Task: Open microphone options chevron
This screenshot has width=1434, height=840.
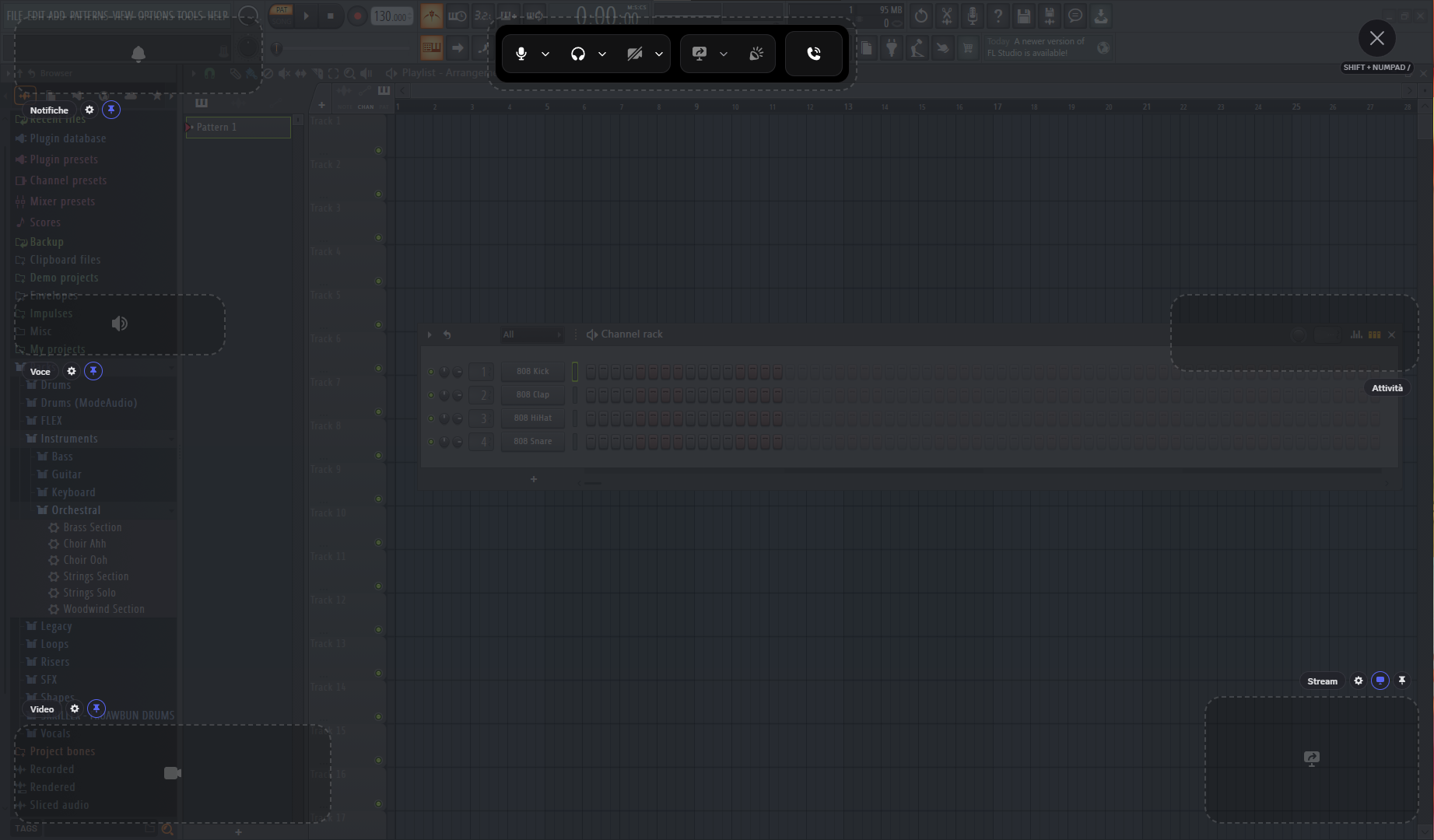Action: click(545, 54)
